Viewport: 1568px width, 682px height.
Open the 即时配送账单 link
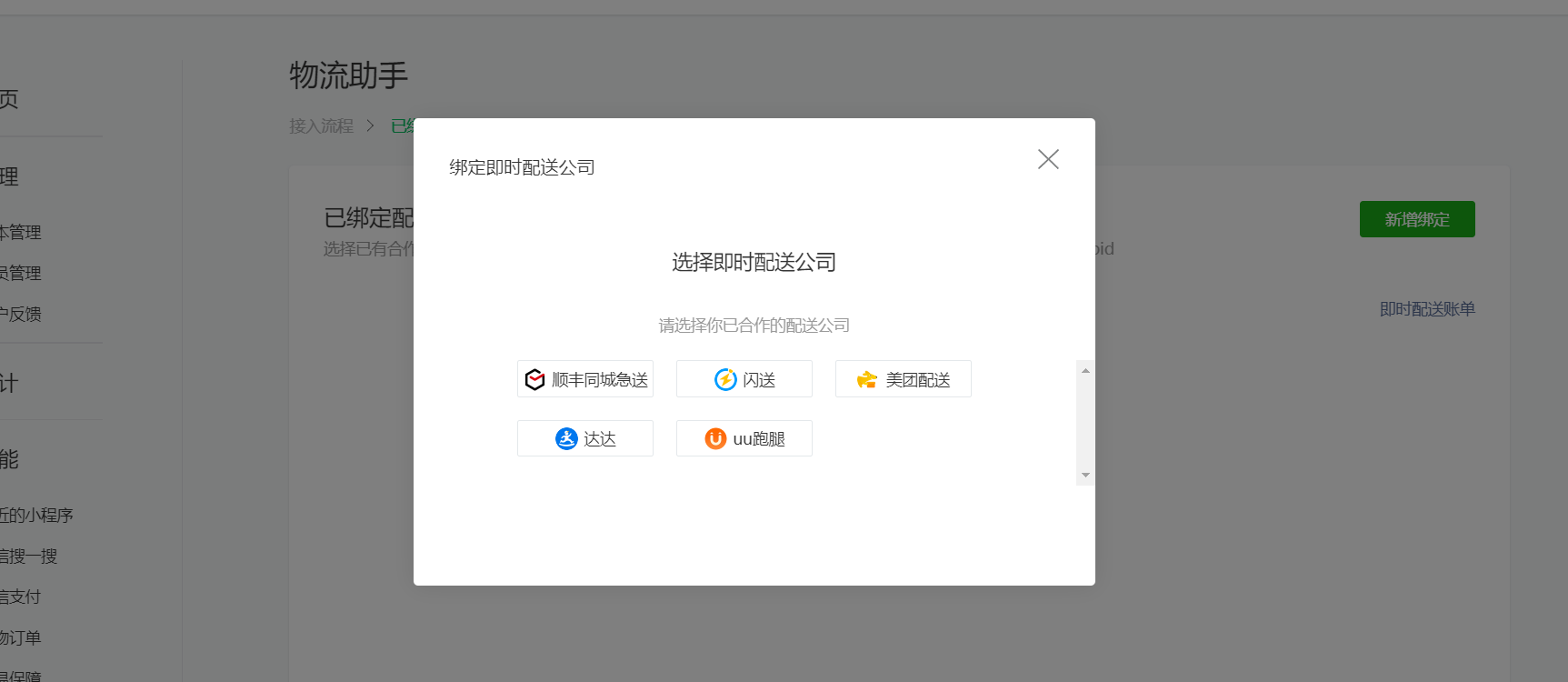point(1427,309)
